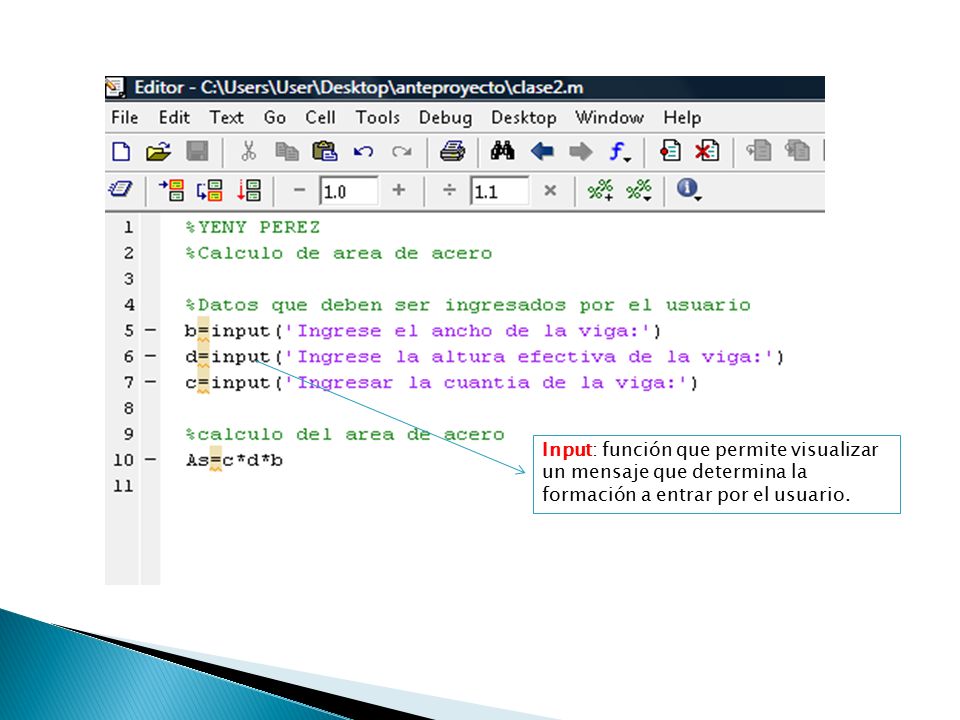Toggle breakpoint dash on line 6
The width and height of the screenshot is (960, 720).
click(x=150, y=356)
